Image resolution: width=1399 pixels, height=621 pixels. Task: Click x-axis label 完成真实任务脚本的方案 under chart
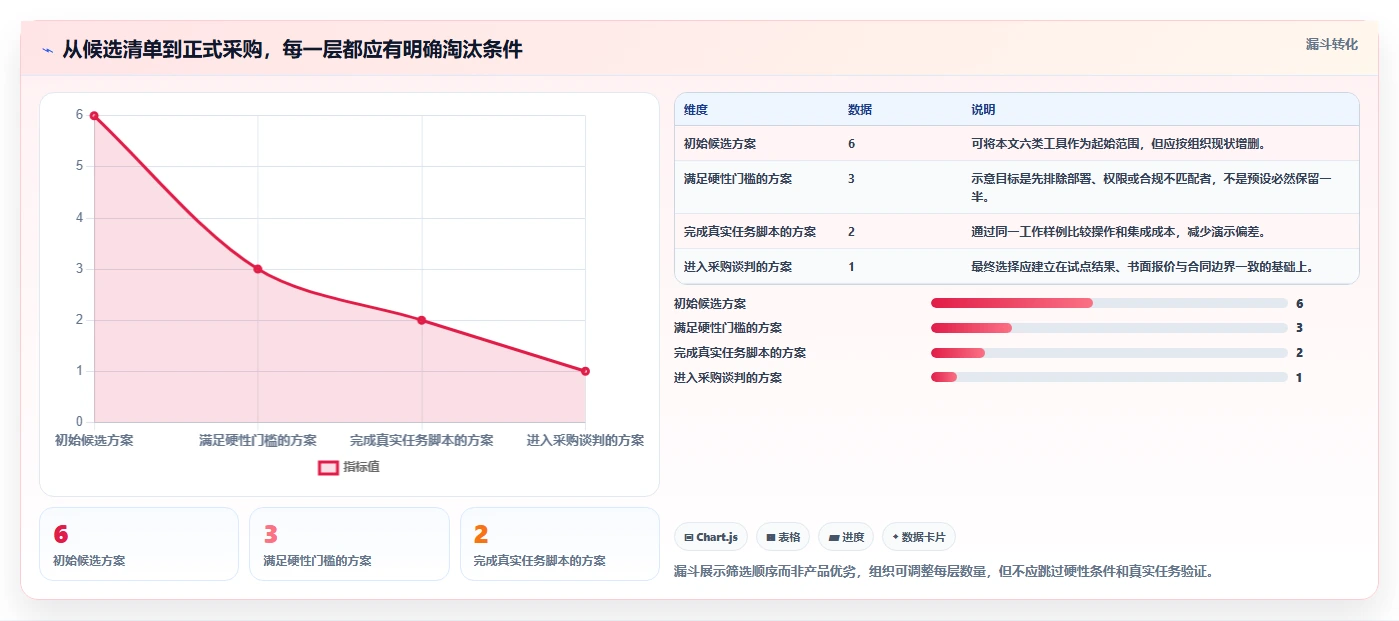422,440
